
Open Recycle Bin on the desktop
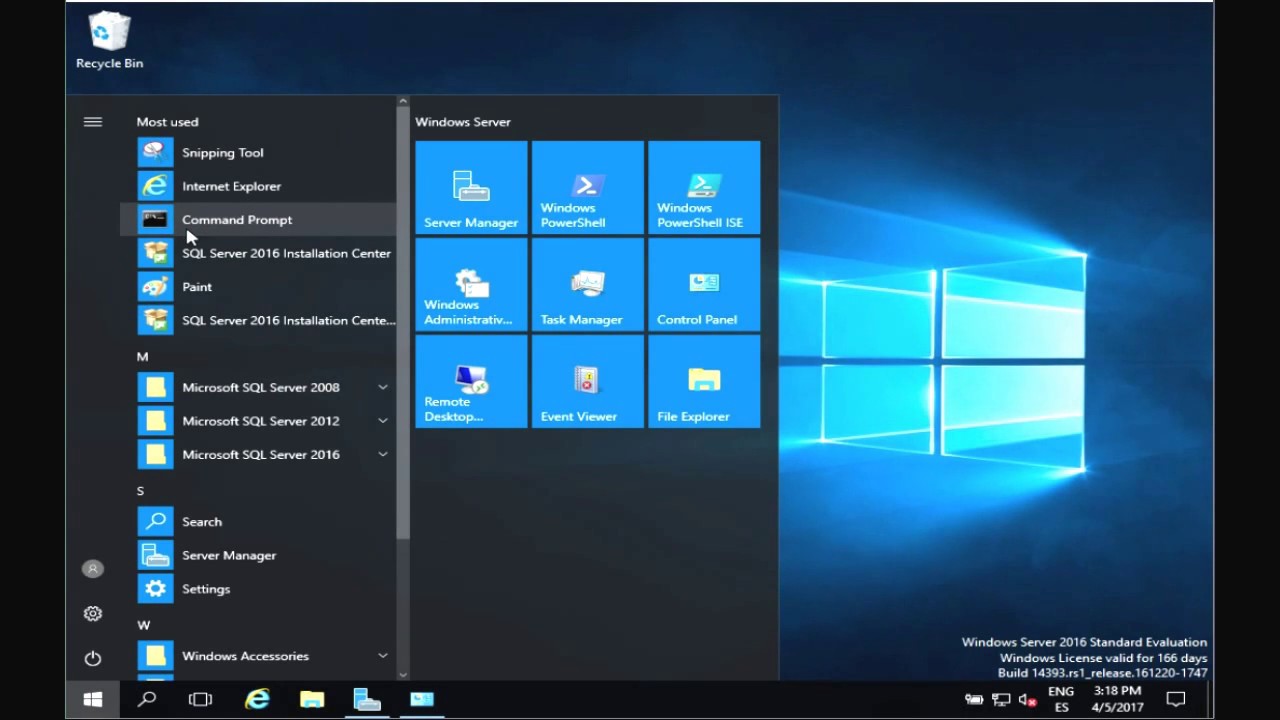(109, 41)
